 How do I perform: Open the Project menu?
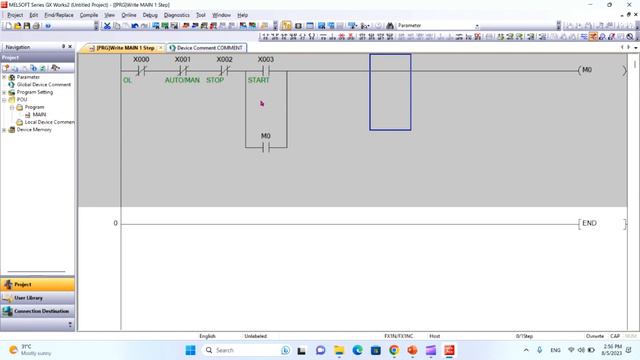click(x=15, y=15)
